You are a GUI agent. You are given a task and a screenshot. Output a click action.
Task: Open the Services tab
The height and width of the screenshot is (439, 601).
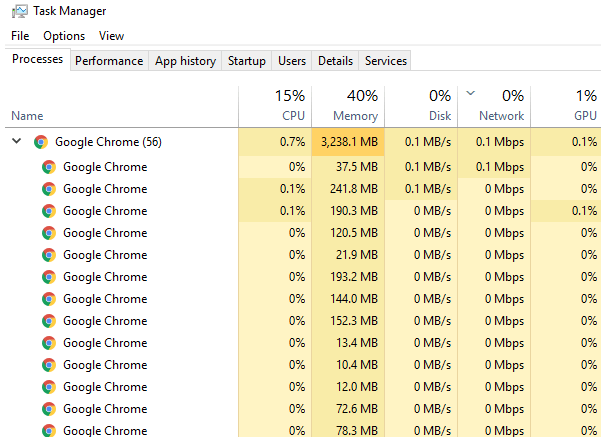click(x=385, y=61)
